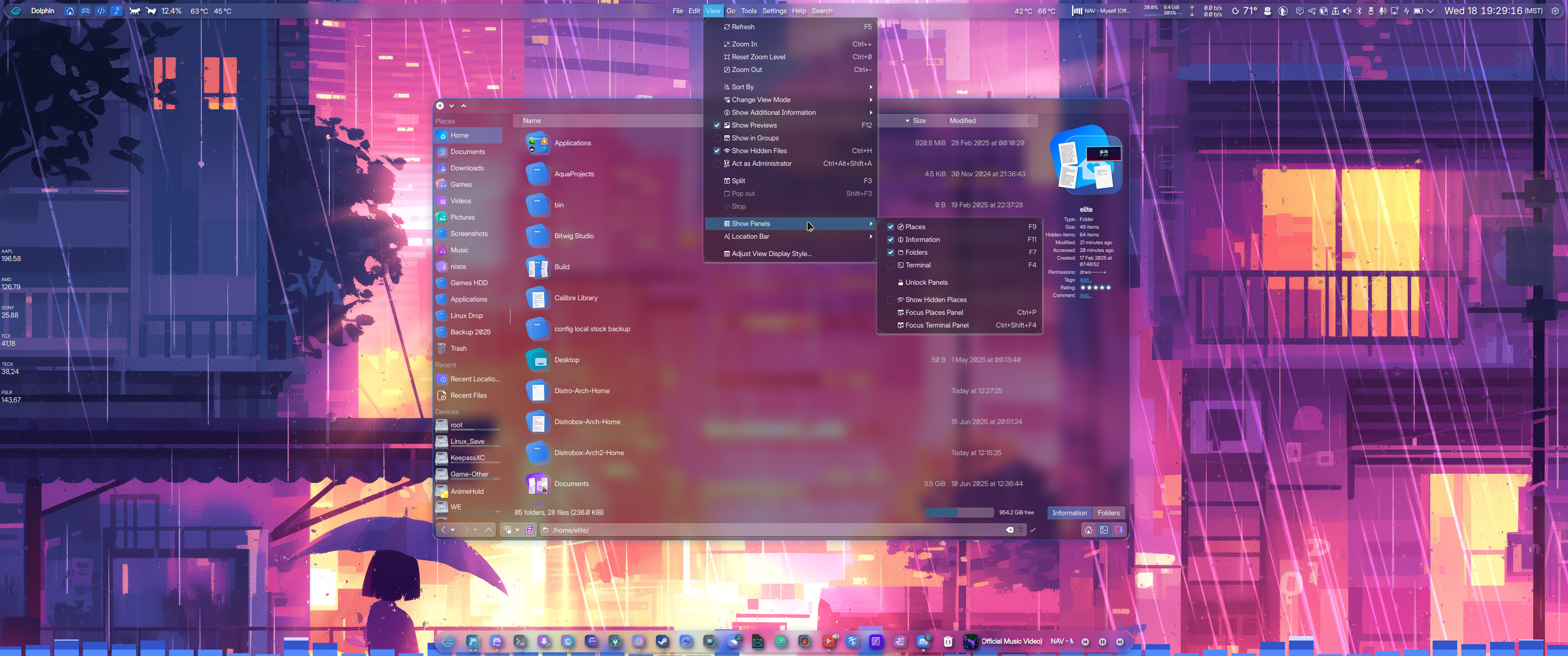Click the purple refresh icon in bottom toolbar

[530, 530]
